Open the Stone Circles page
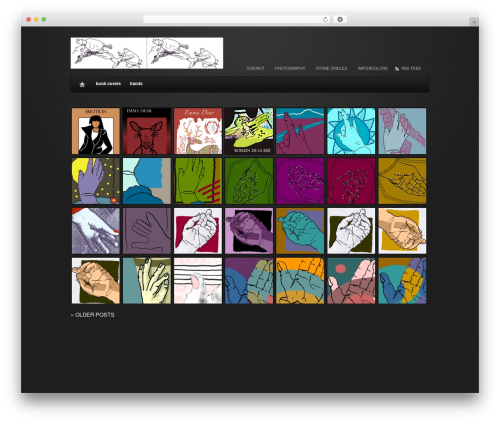 point(331,68)
